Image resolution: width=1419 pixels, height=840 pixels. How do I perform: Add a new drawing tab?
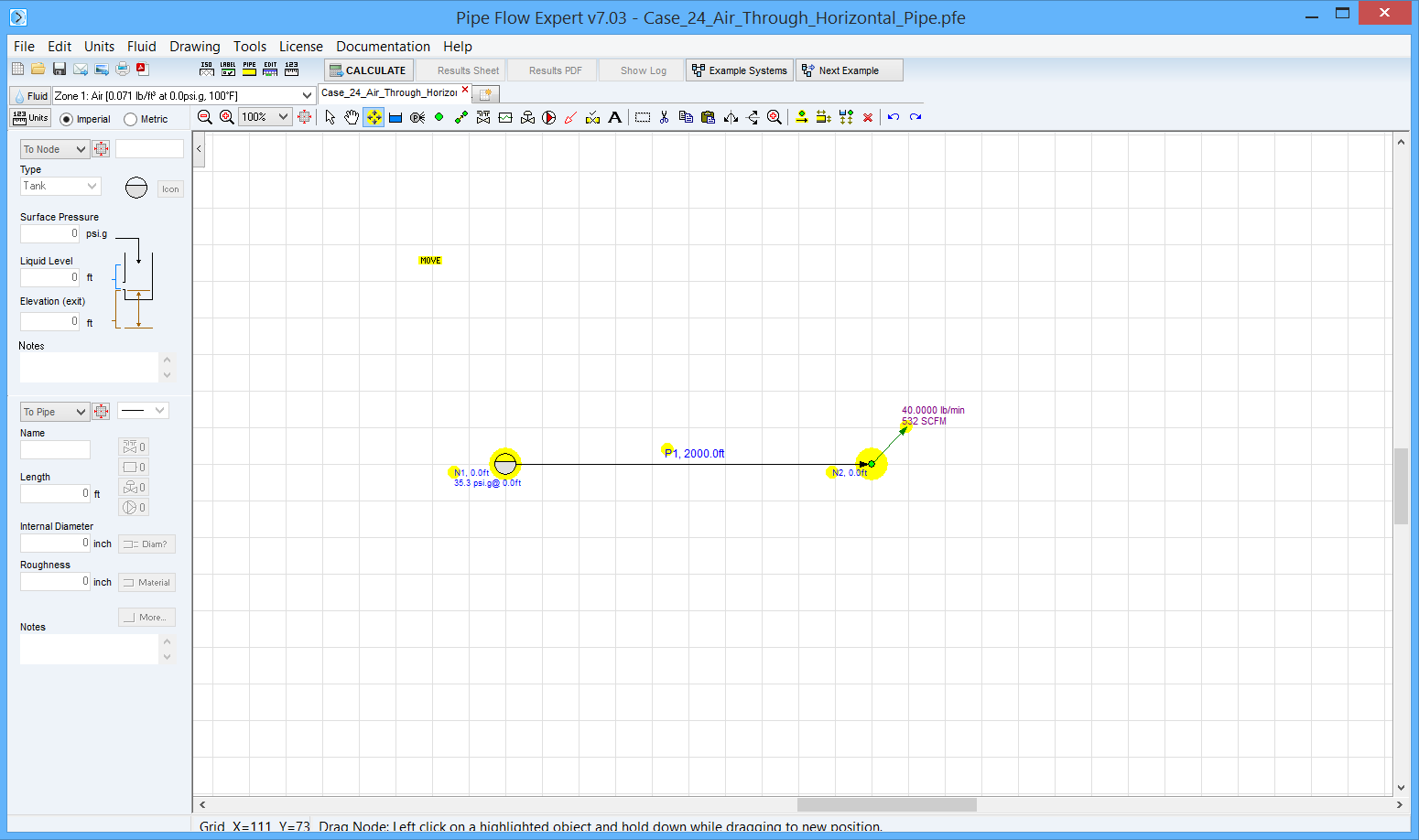coord(485,94)
